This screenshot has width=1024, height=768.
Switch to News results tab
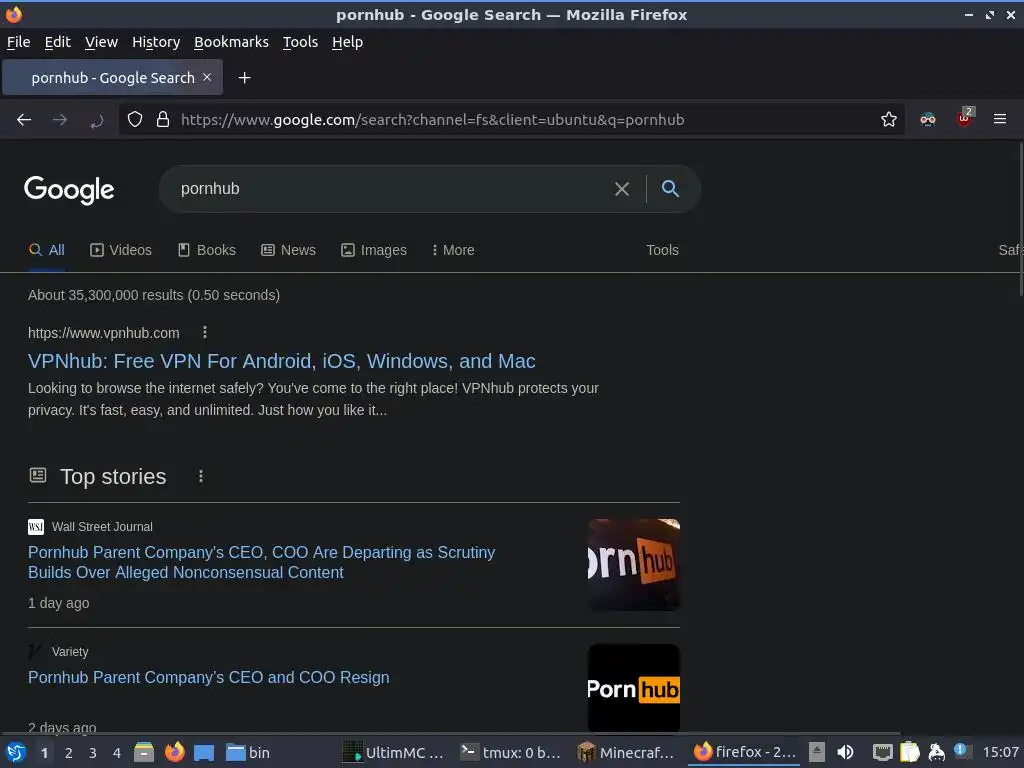tap(288, 250)
